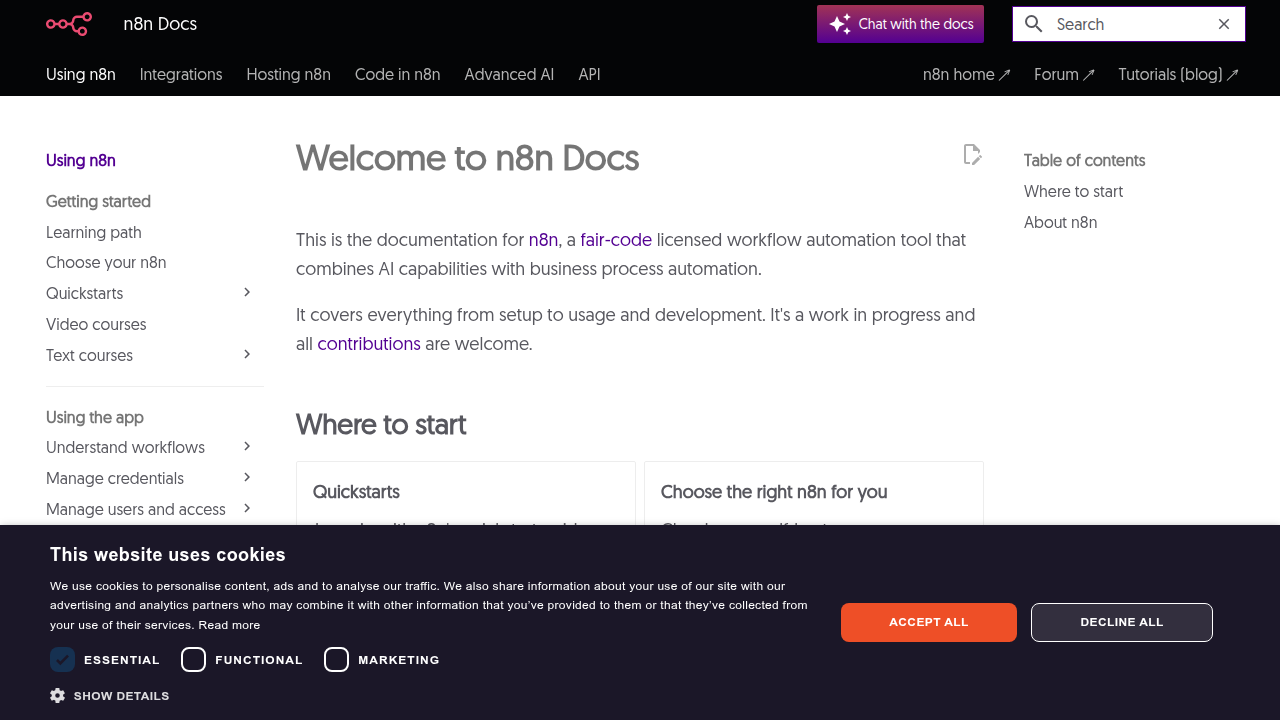Click Accept All cookies button
Image resolution: width=1280 pixels, height=720 pixels.
tap(929, 622)
